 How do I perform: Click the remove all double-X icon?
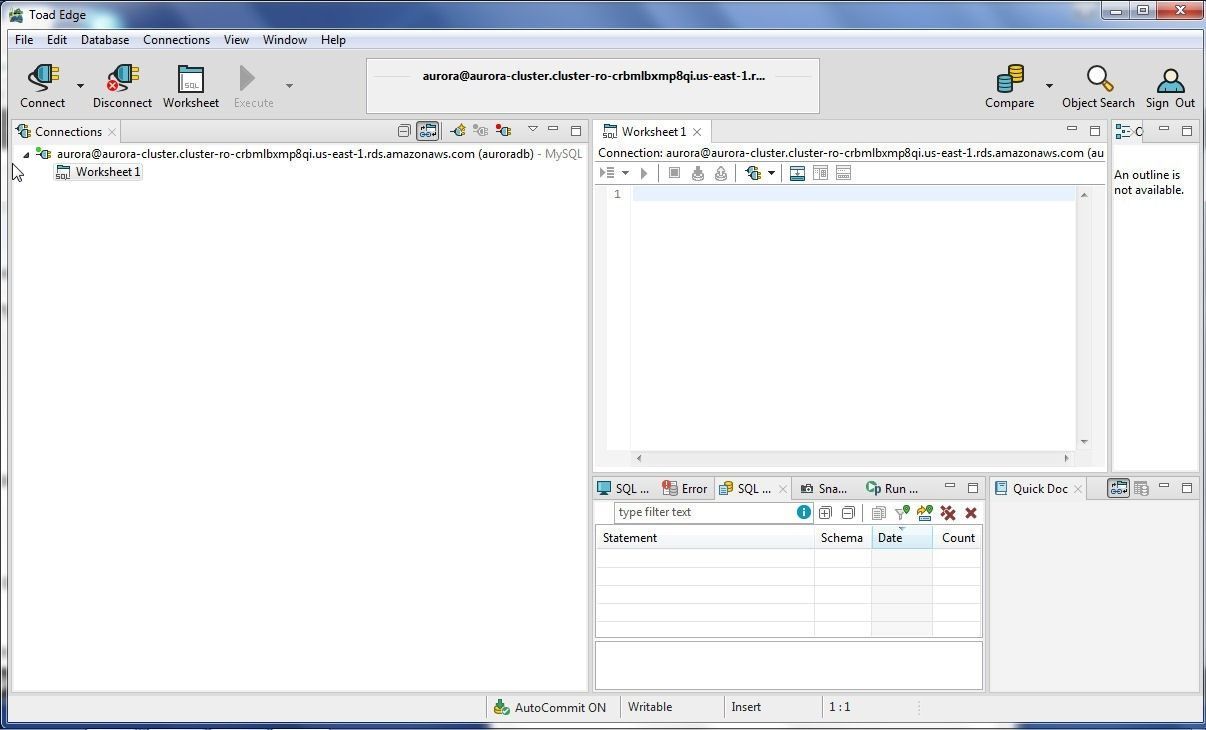pos(948,513)
